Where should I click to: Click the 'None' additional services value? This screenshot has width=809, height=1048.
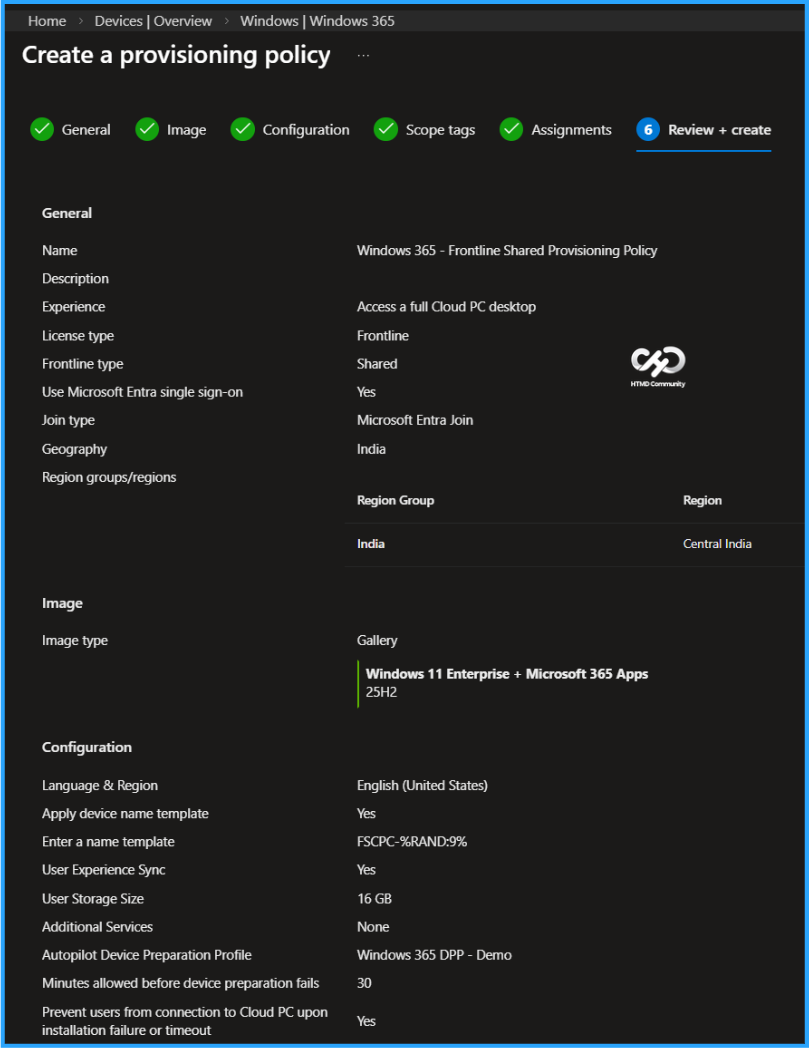click(x=373, y=927)
